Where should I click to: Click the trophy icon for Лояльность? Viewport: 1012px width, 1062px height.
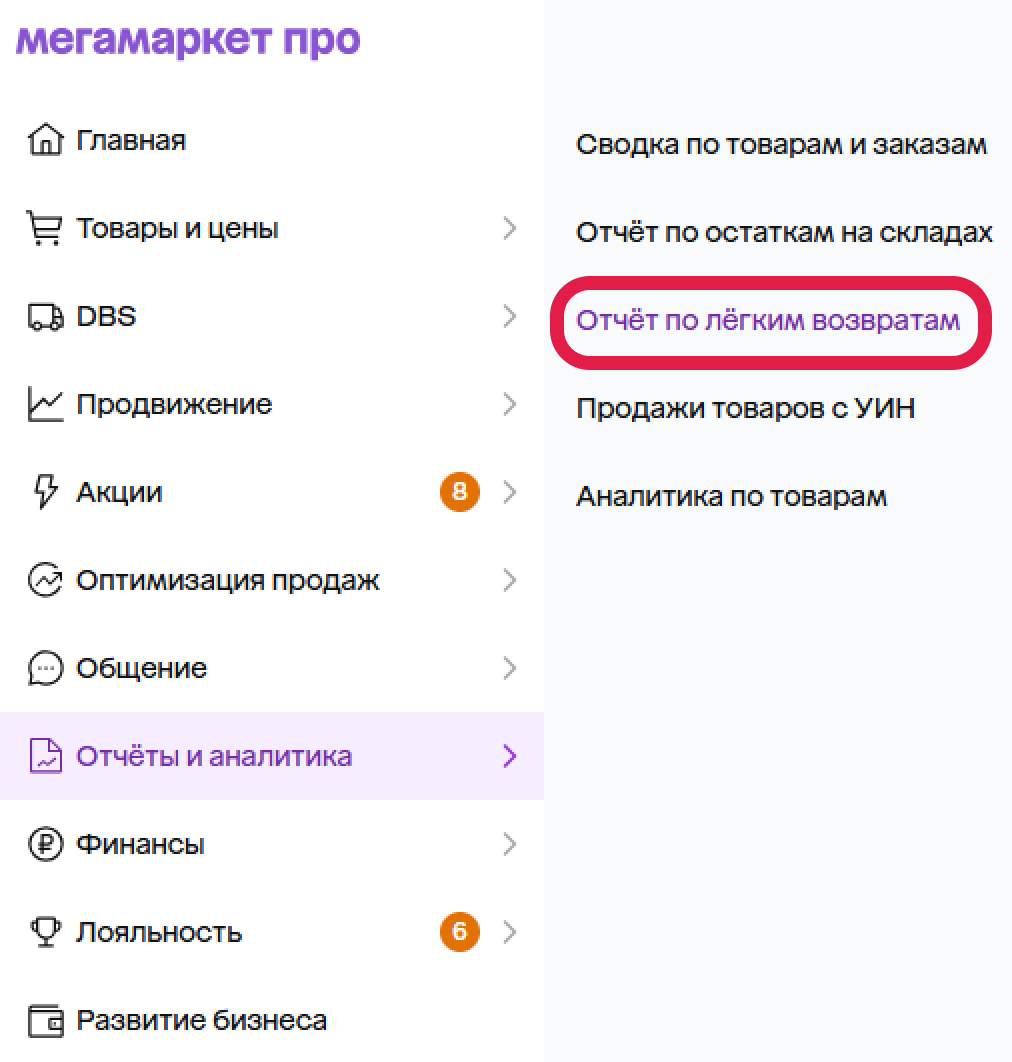click(45, 932)
